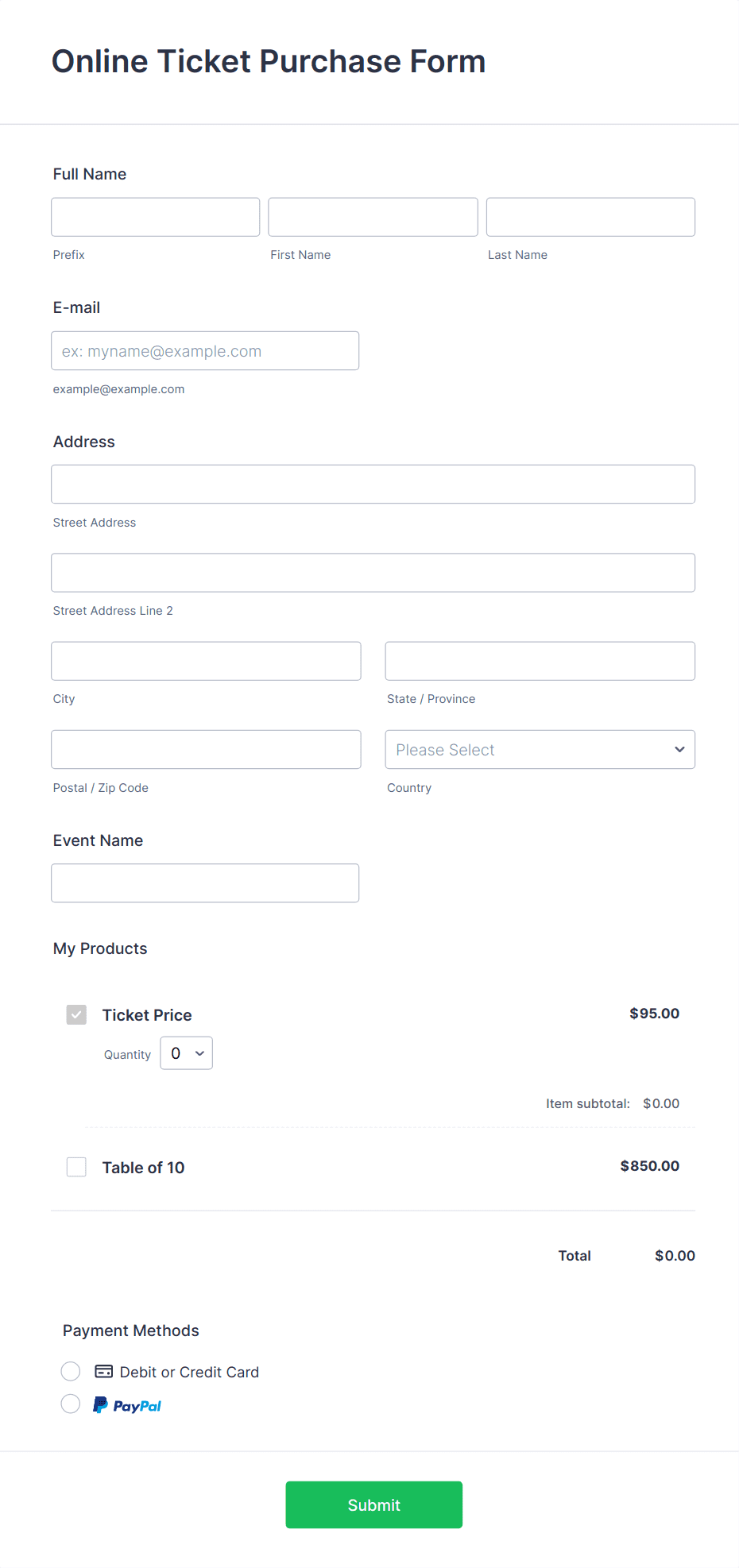Click the Table of 10 product label
Image resolution: width=739 pixels, height=1568 pixels.
pos(143,1167)
